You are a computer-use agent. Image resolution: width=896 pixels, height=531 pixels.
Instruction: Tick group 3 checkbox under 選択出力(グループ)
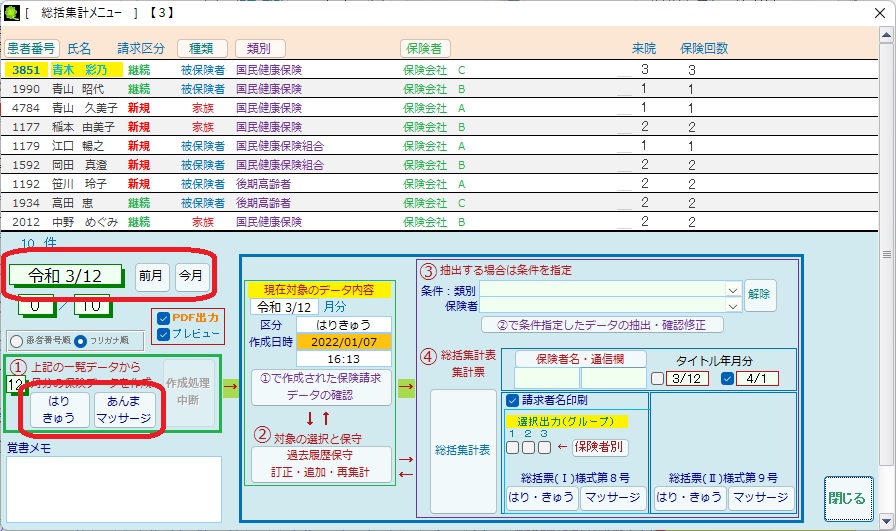(545, 447)
